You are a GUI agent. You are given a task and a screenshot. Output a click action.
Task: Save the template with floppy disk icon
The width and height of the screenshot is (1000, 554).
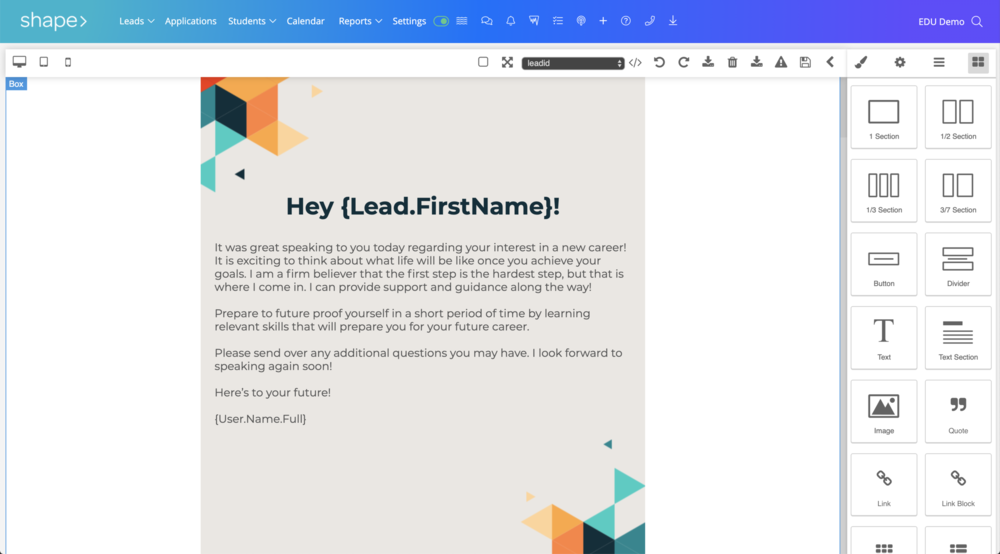tap(805, 62)
